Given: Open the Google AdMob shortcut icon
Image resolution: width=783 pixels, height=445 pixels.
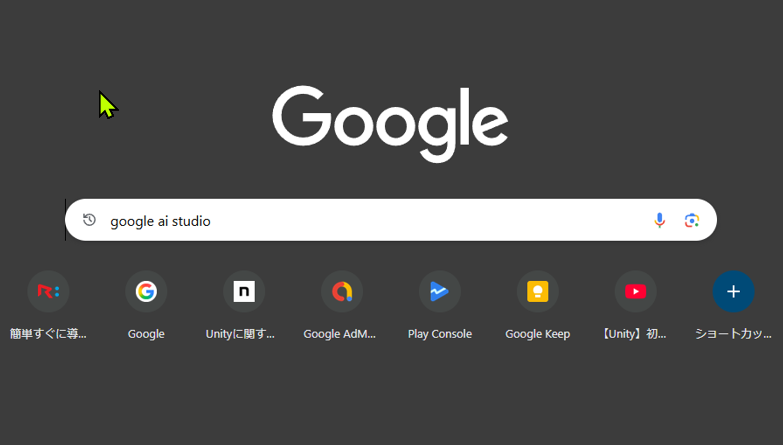Looking at the screenshot, I should pyautogui.click(x=342, y=291).
